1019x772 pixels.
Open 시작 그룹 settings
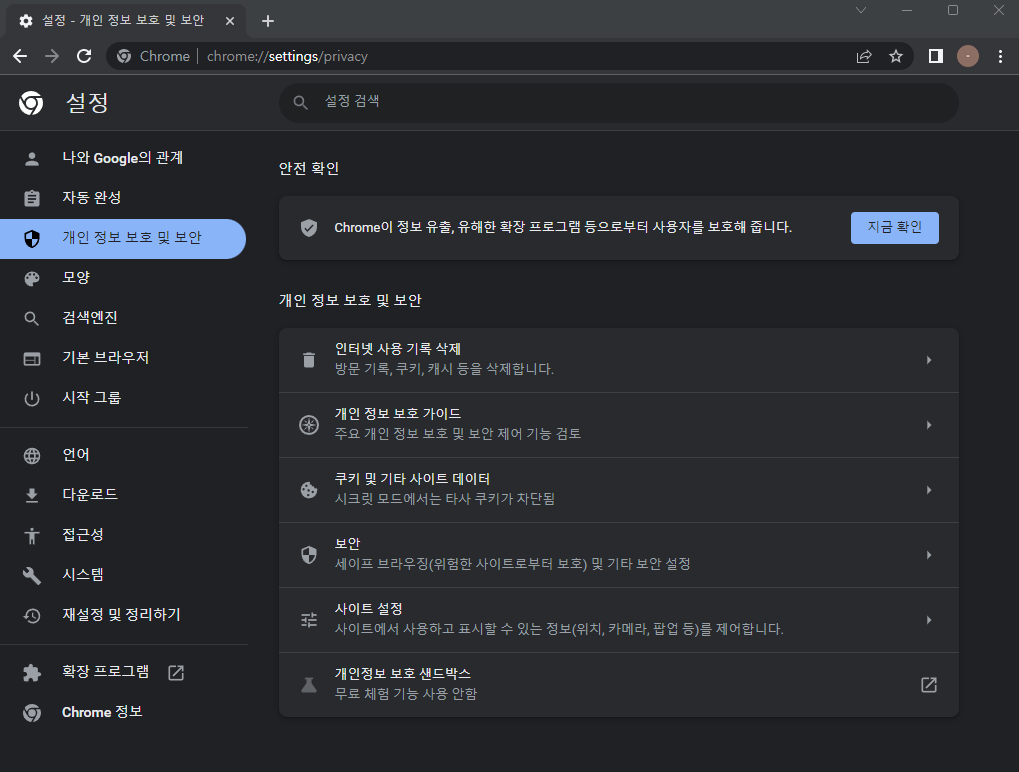tap(123, 398)
